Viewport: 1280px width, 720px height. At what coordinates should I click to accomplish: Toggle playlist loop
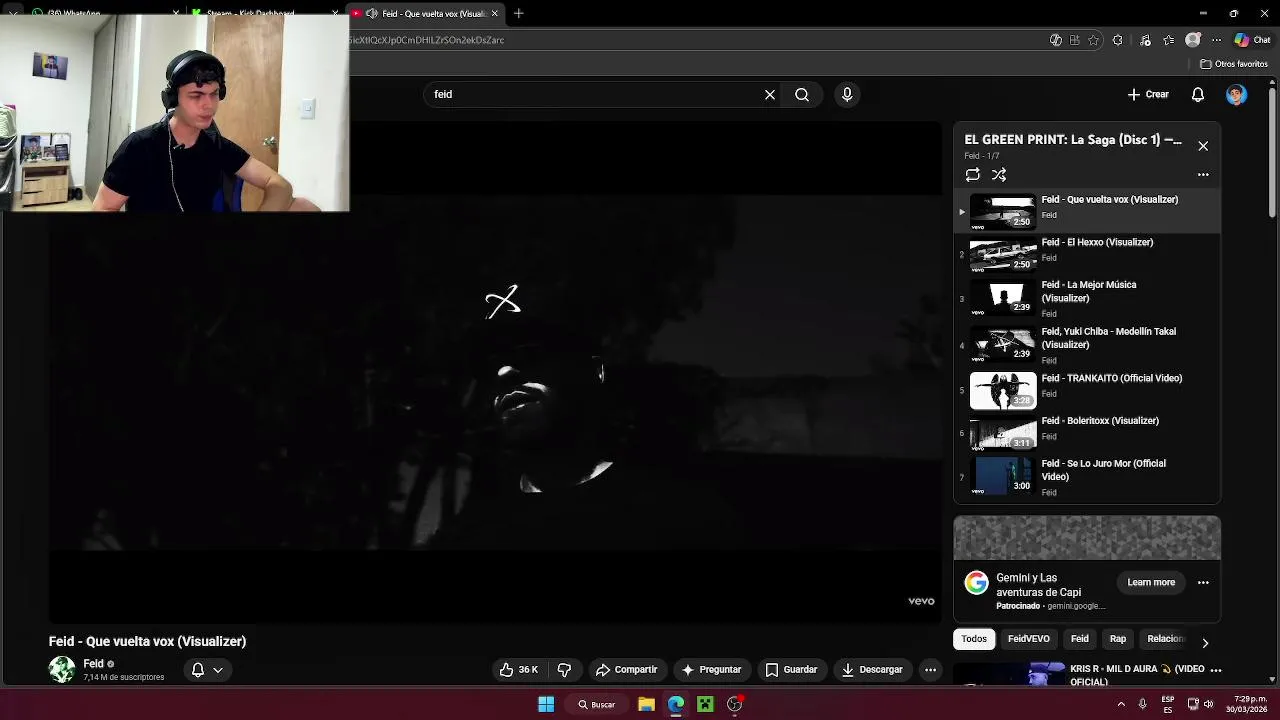point(973,175)
